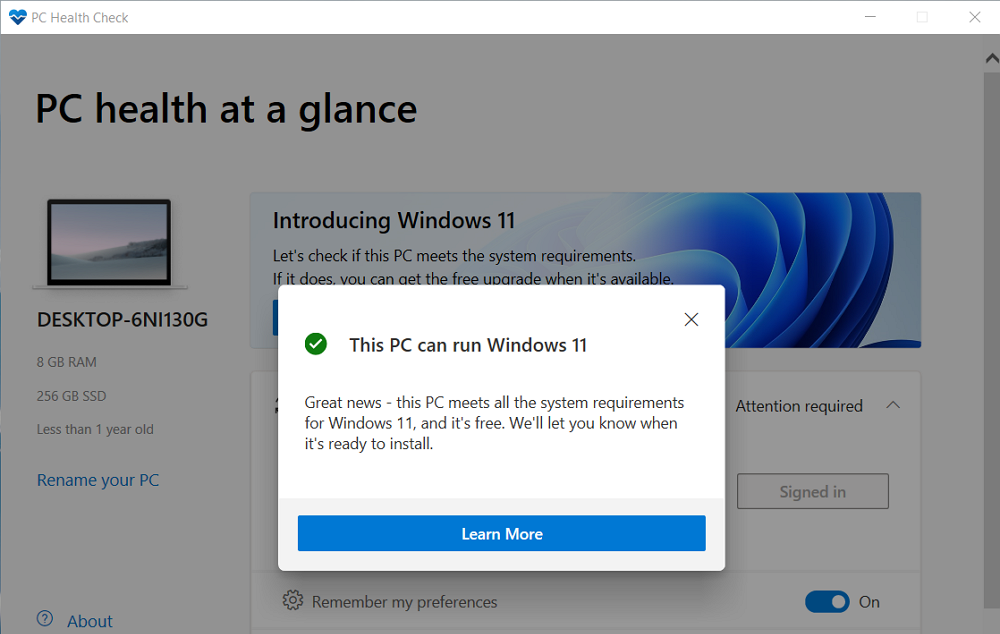Toggle Remember my preferences switch
The height and width of the screenshot is (634, 1000).
click(x=827, y=601)
